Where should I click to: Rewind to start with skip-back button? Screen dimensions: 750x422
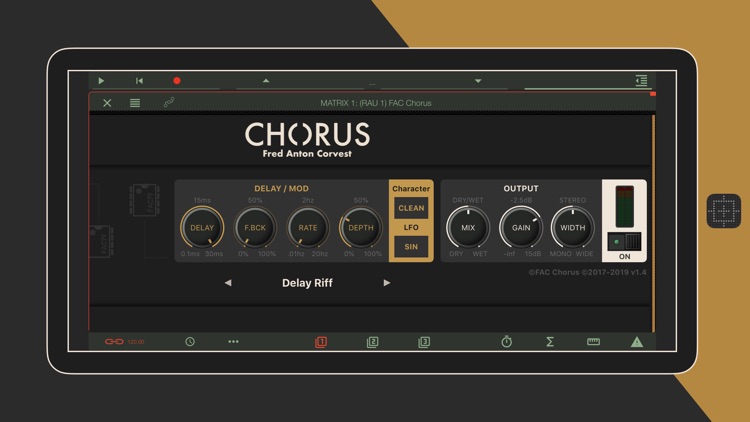[x=139, y=81]
